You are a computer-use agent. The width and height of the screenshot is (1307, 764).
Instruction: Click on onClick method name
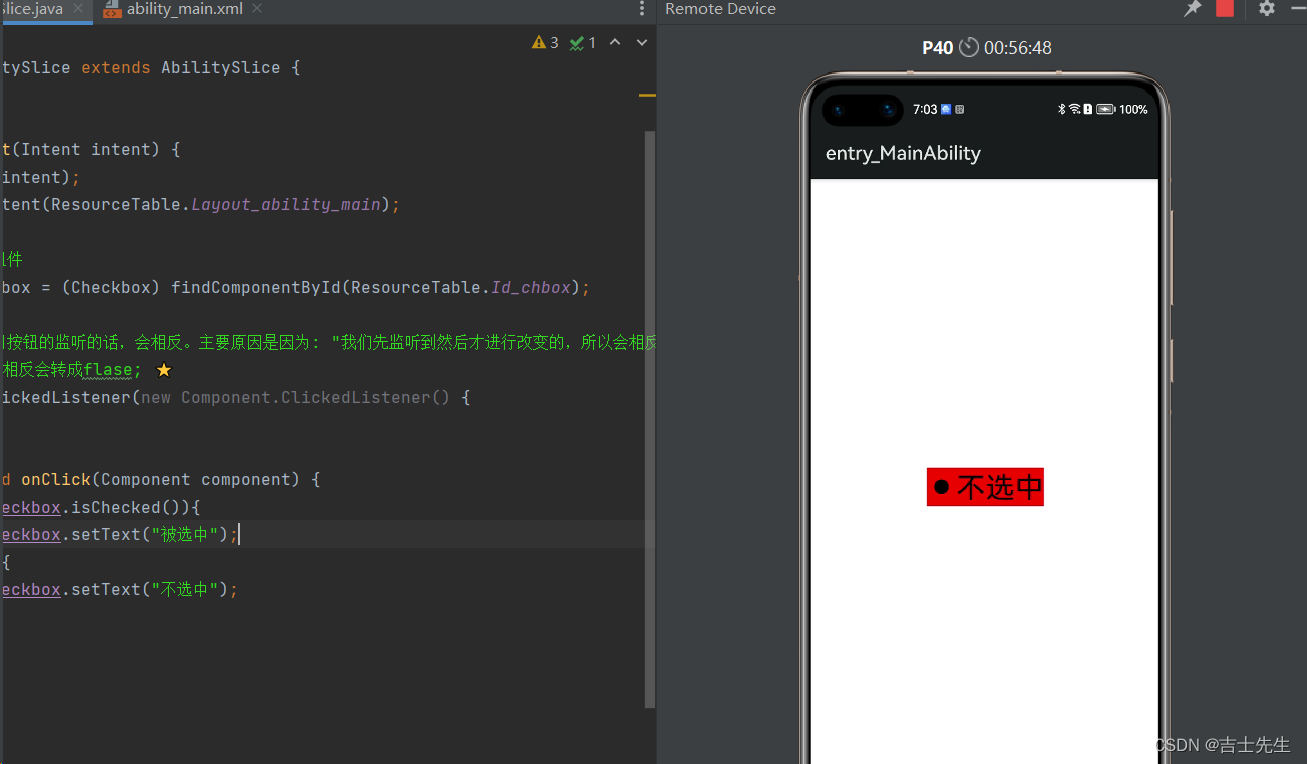tap(56, 479)
